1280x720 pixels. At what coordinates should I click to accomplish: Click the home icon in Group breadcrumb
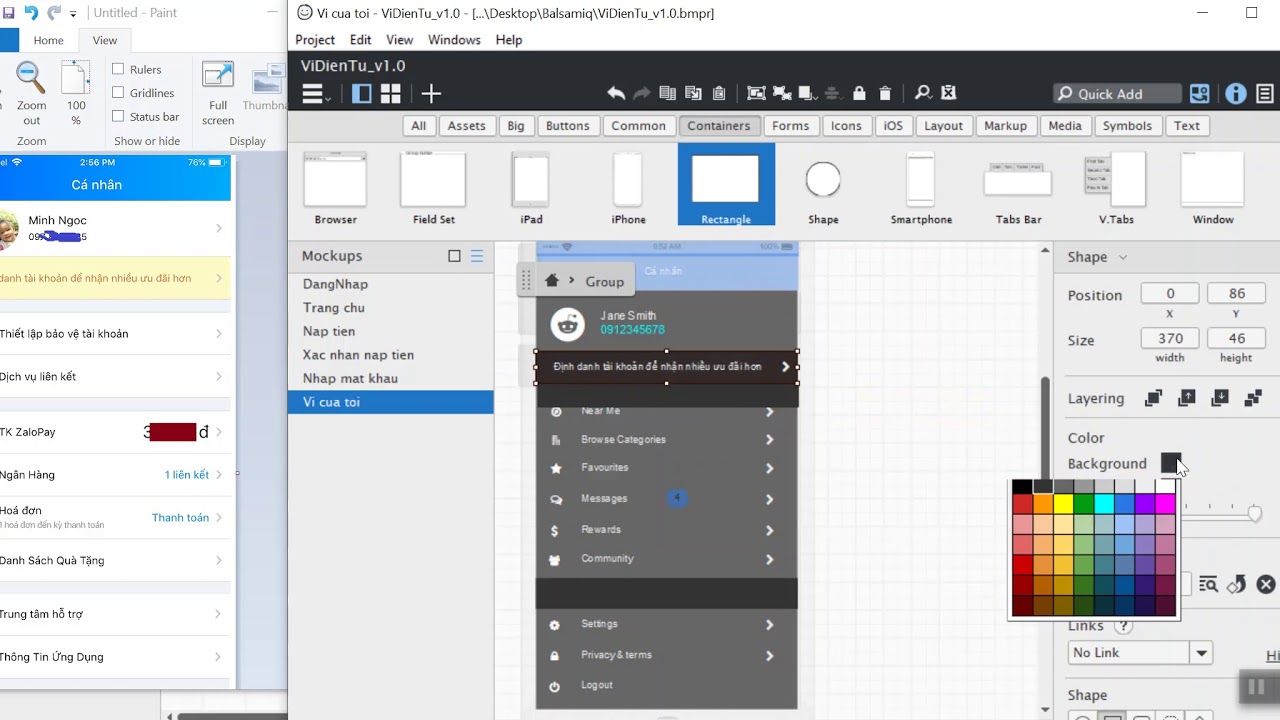click(x=551, y=281)
